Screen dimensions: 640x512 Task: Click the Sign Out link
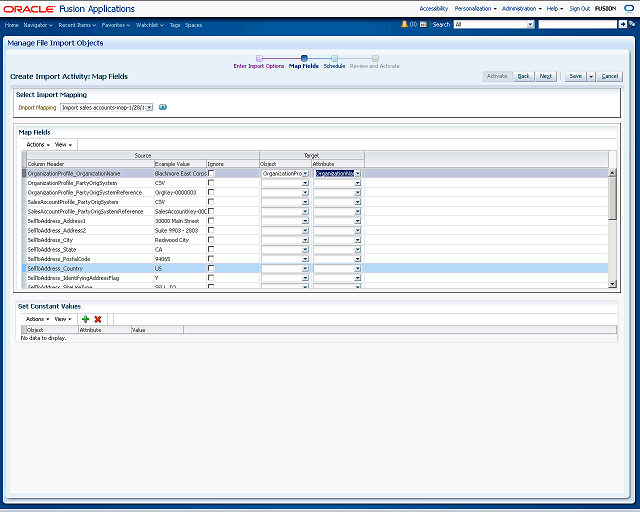580,8
